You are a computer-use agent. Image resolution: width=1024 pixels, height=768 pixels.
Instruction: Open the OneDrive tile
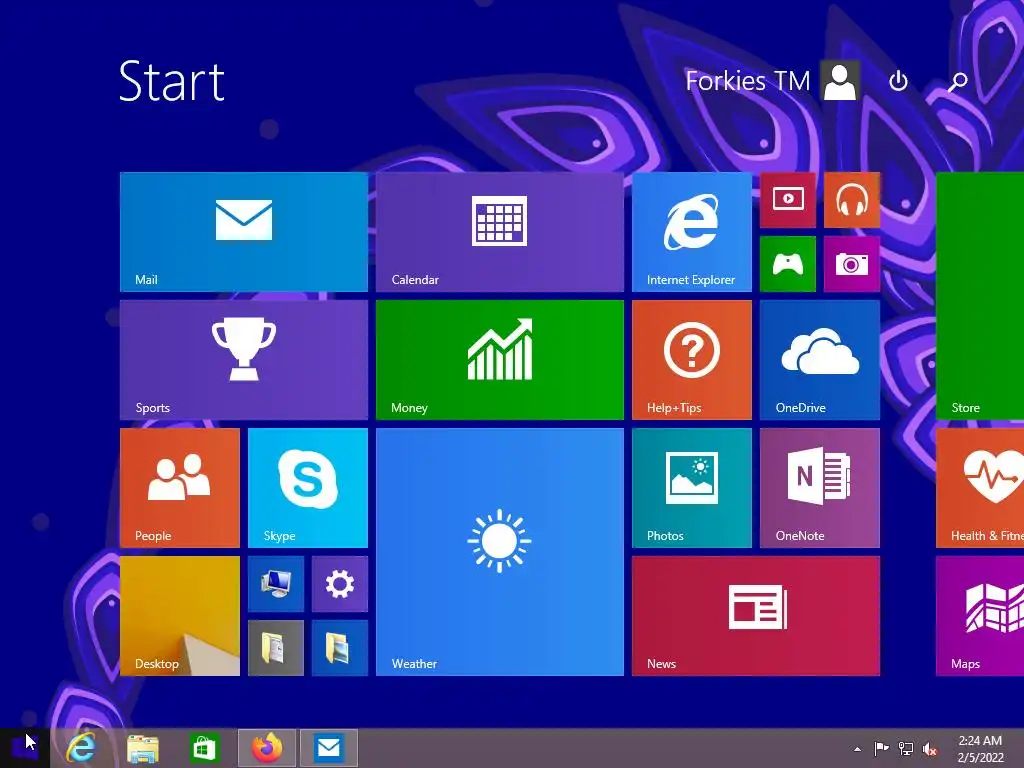[x=820, y=360]
